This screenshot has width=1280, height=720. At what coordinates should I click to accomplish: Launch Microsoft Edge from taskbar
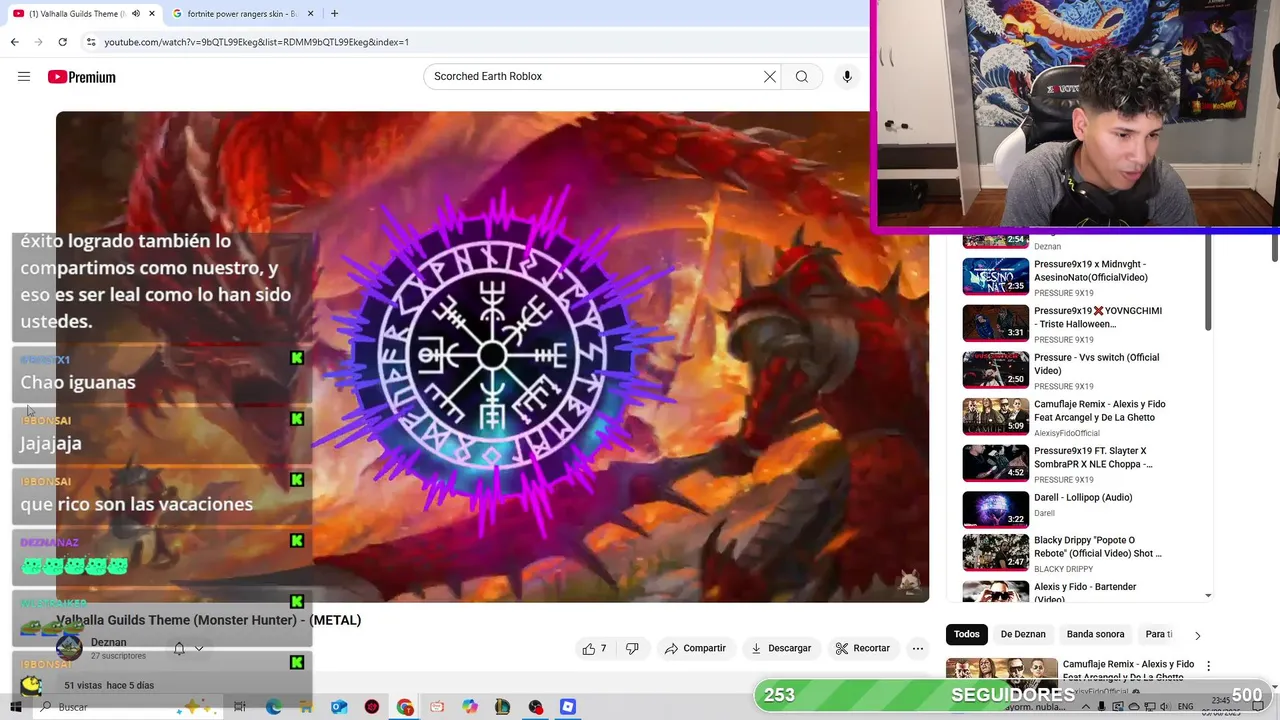(x=274, y=707)
